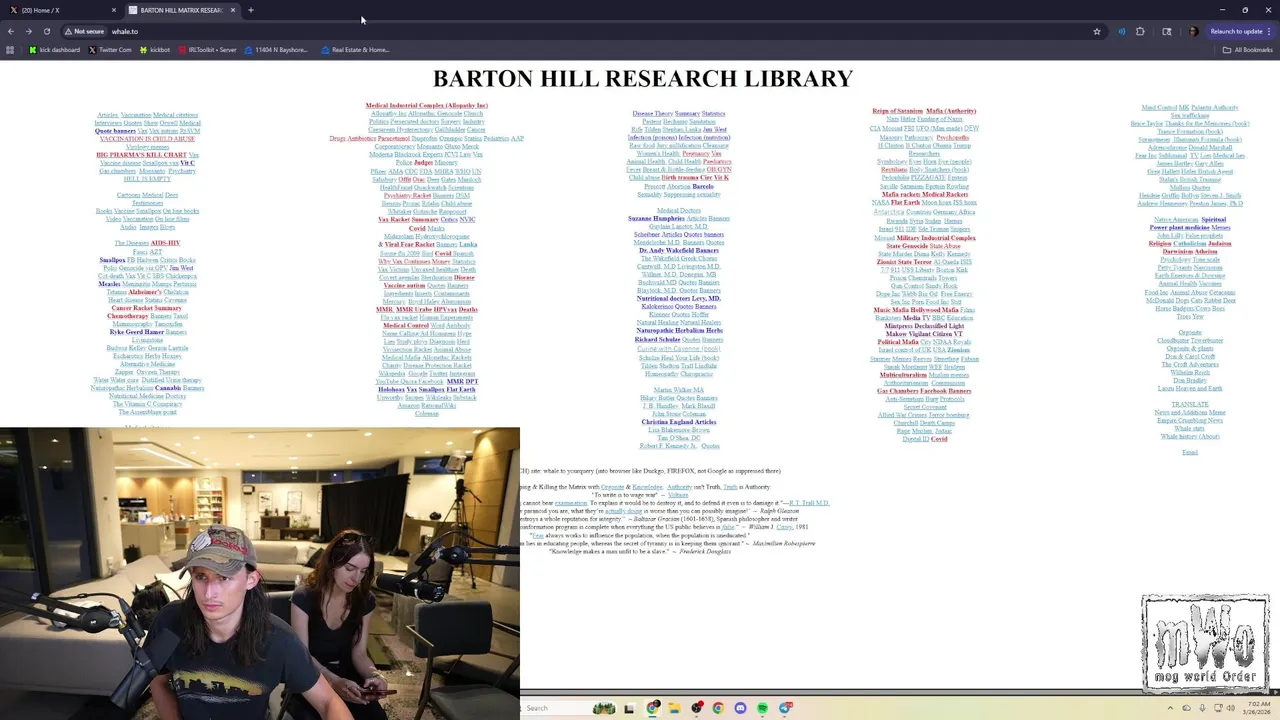1280x720 pixels.
Task: Open Spotify from the taskbar
Action: (762, 708)
